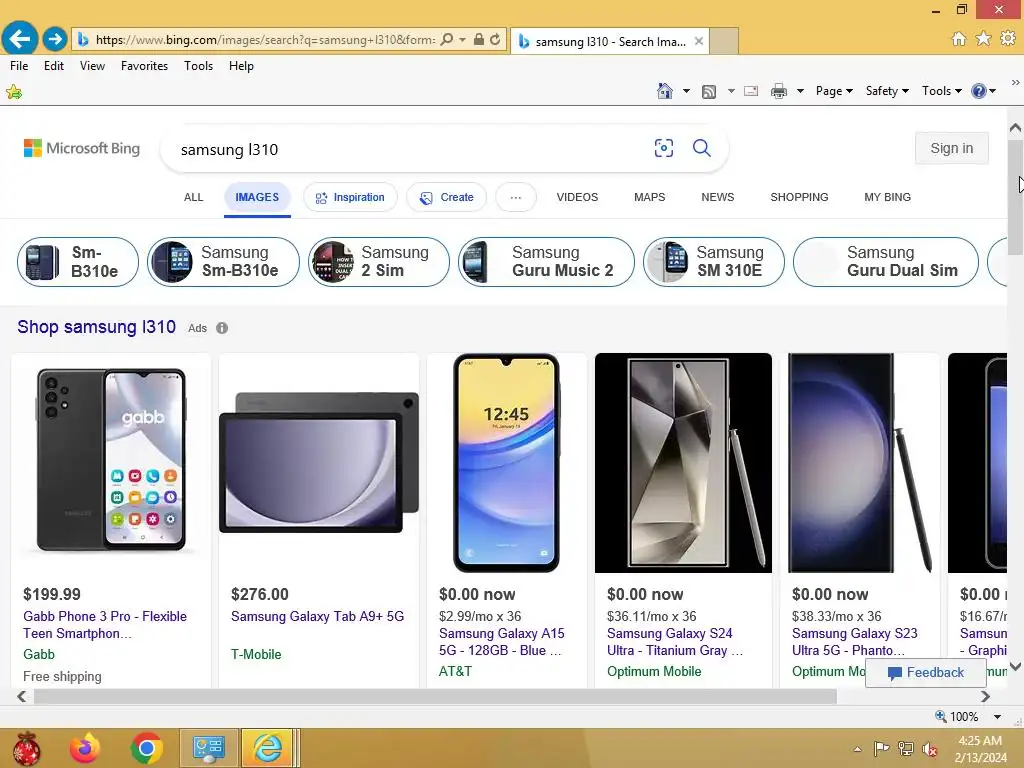Select the Samsung Guru Music 2 suggestion

coord(546,262)
